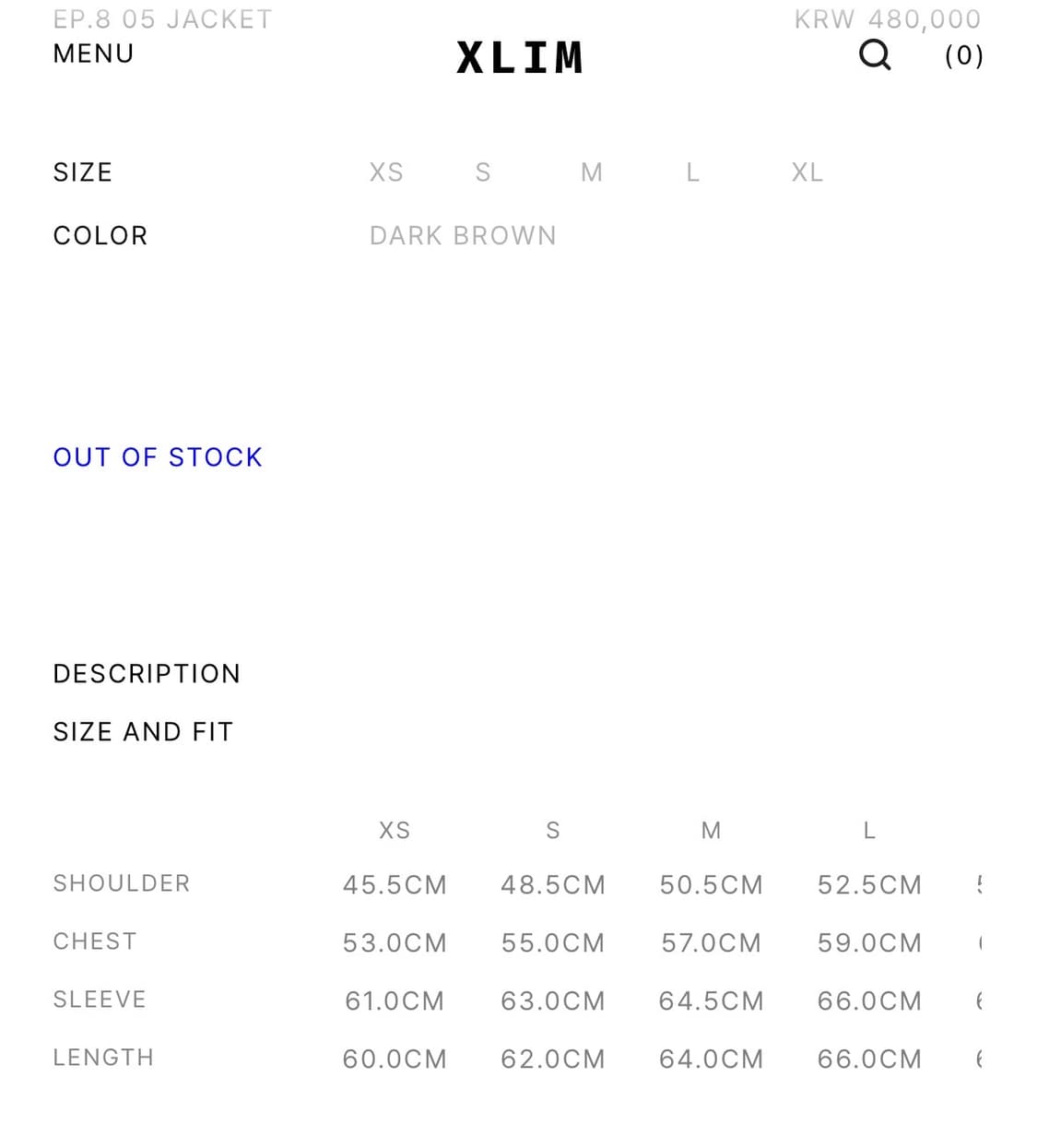Click the SHOULDER row label
Screen dimensions: 1037x1148
pos(121,882)
